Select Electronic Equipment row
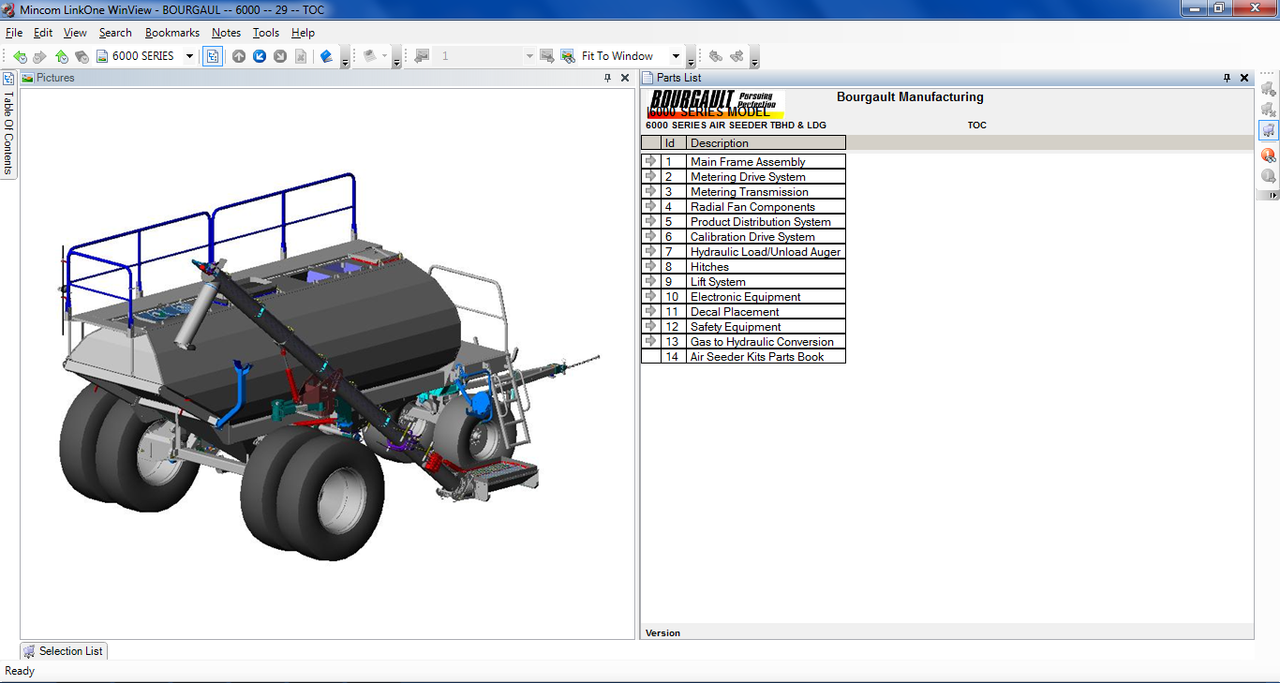1280x683 pixels. (743, 296)
